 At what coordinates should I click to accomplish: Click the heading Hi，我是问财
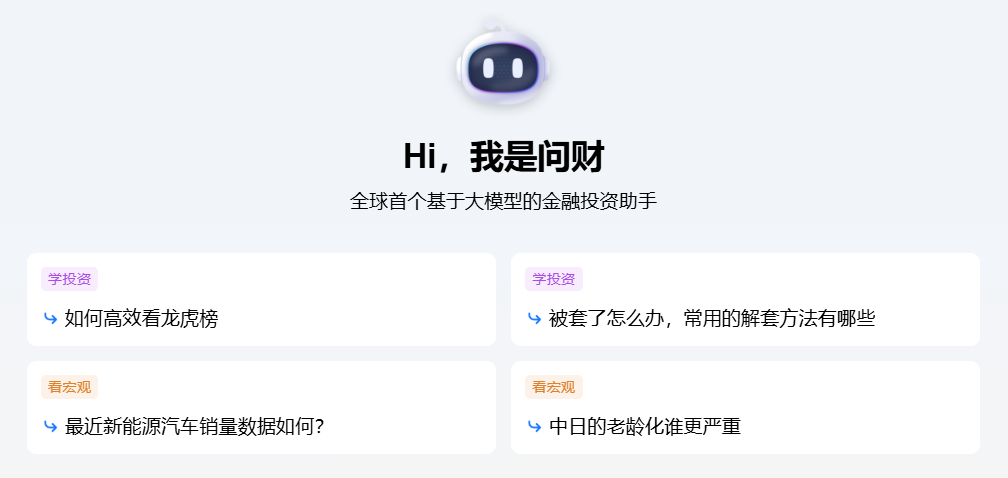pyautogui.click(x=503, y=156)
